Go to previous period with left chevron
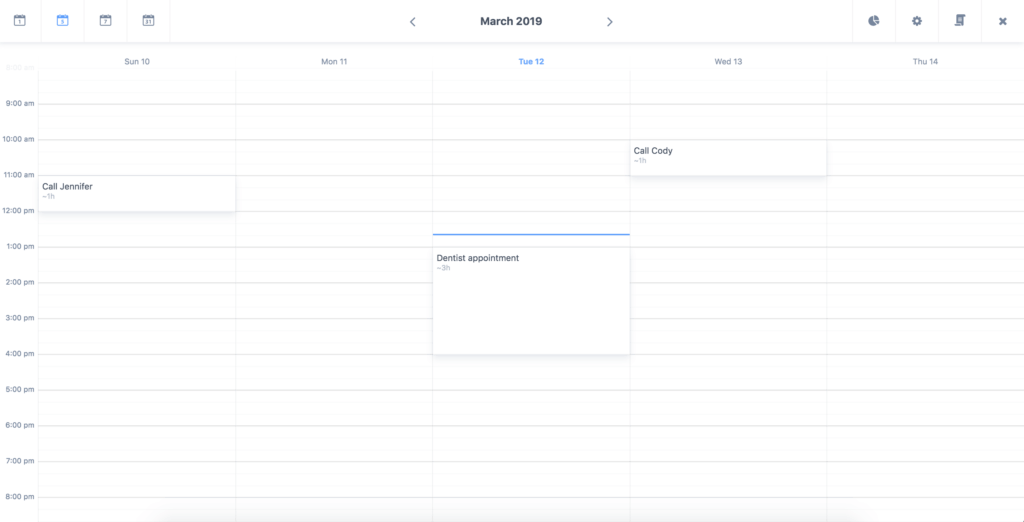 (413, 22)
